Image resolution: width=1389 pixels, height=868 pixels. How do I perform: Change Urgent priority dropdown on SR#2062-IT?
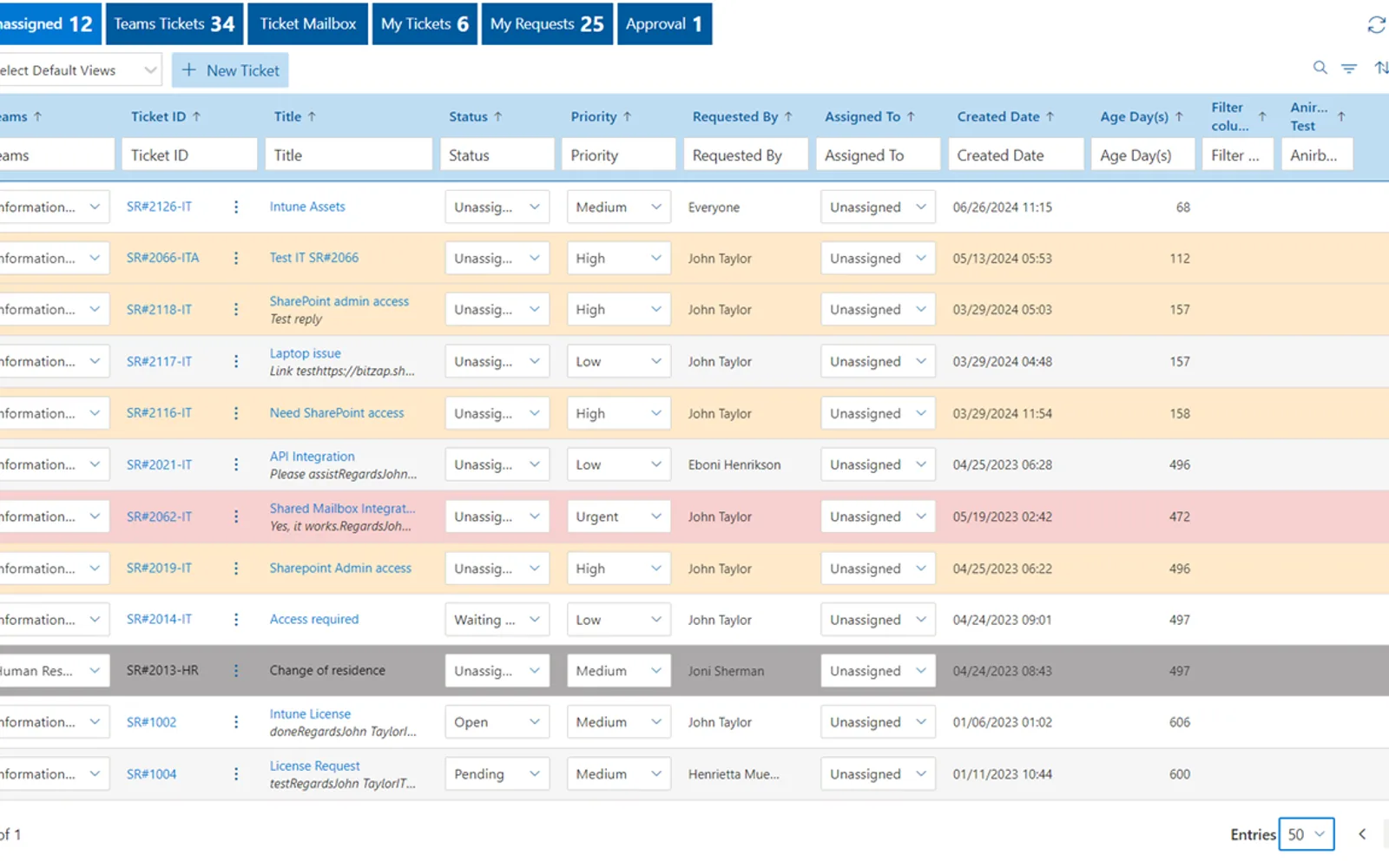618,516
